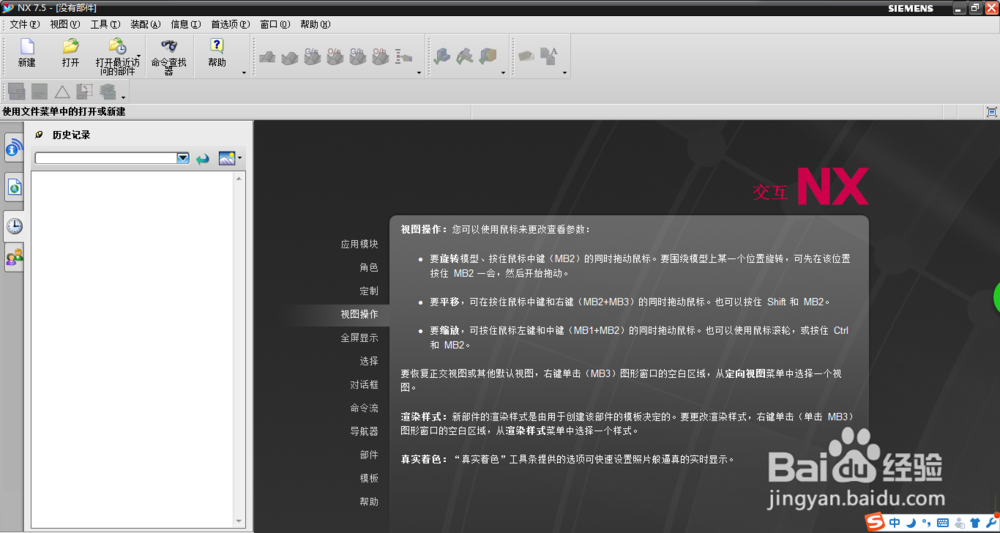Expand dropdown arrow beside 打开最近访问的部件
Image resolution: width=1000 pixels, height=533 pixels.
click(138, 56)
